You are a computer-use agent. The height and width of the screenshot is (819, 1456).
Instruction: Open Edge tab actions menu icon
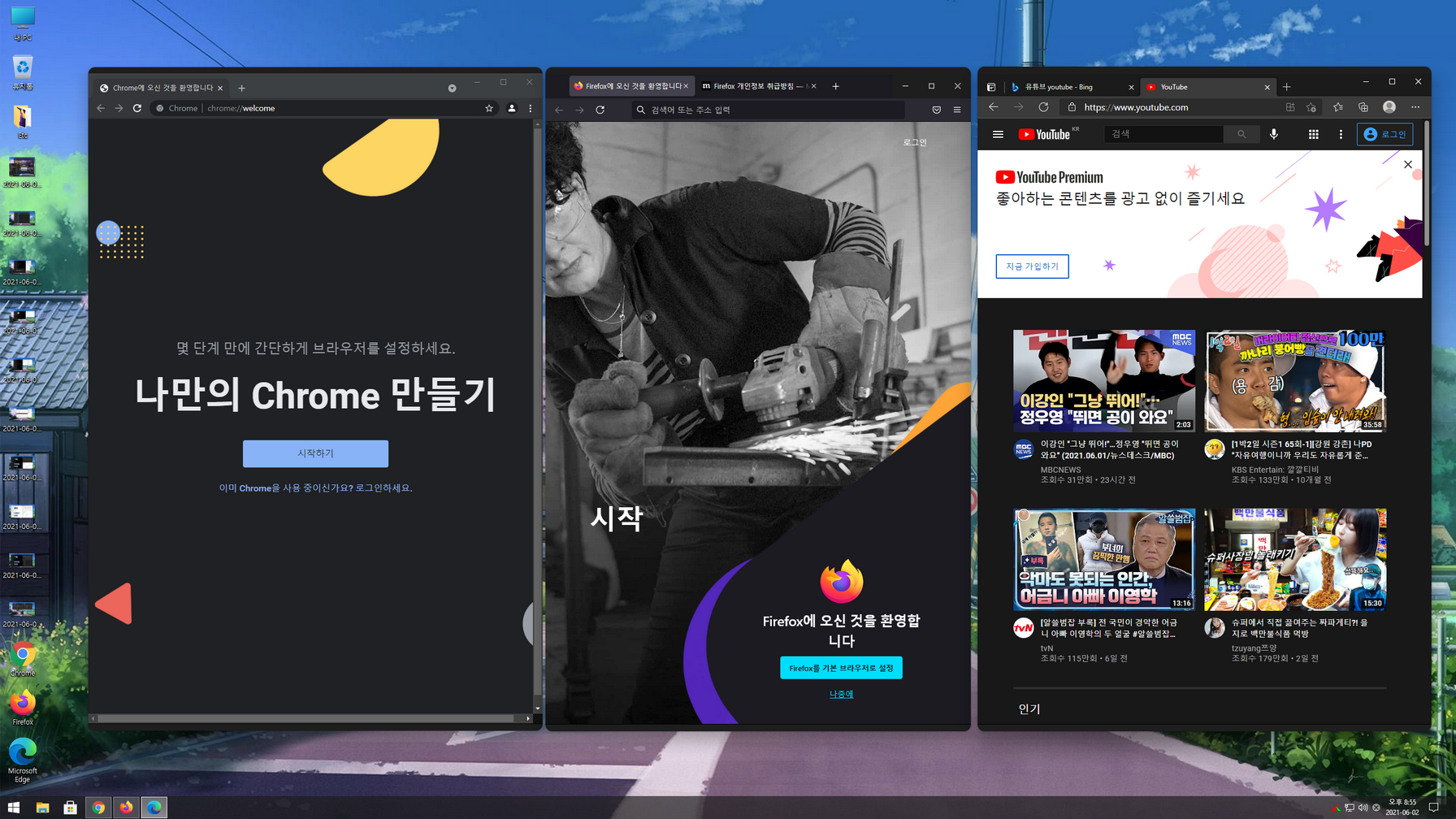(991, 87)
